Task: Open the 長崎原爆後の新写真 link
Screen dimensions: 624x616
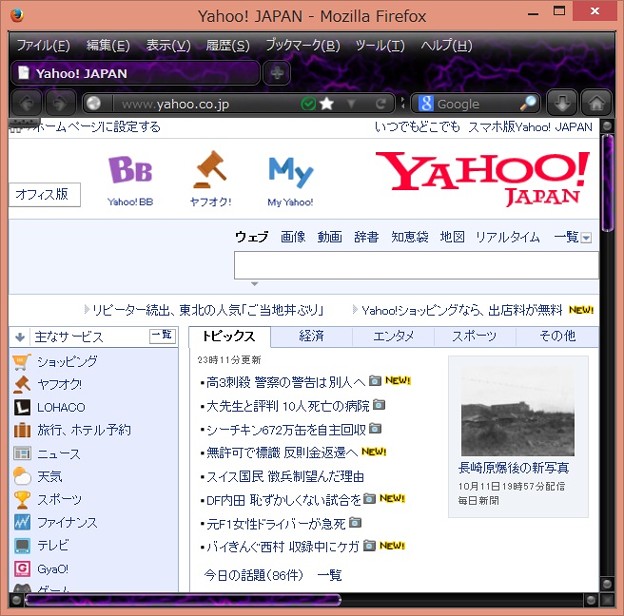Action: (513, 468)
